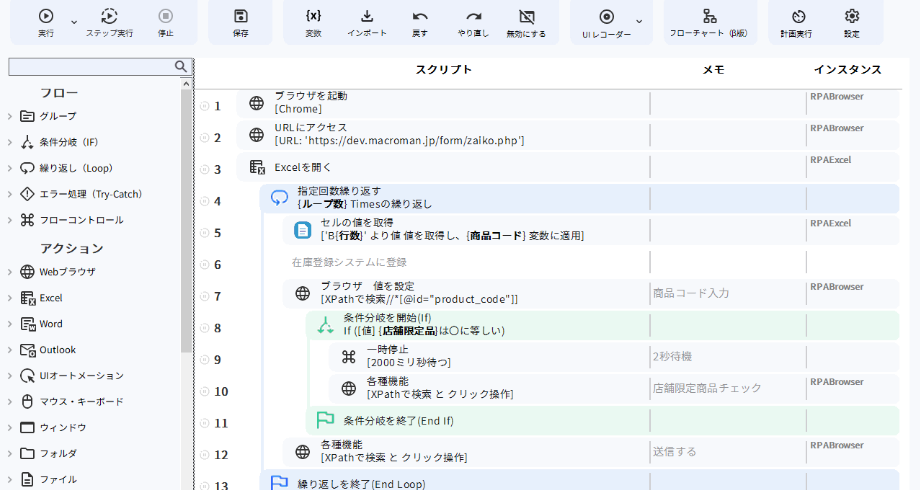
Task: Click the 戻す undo arrow
Action: pyautogui.click(x=420, y=16)
